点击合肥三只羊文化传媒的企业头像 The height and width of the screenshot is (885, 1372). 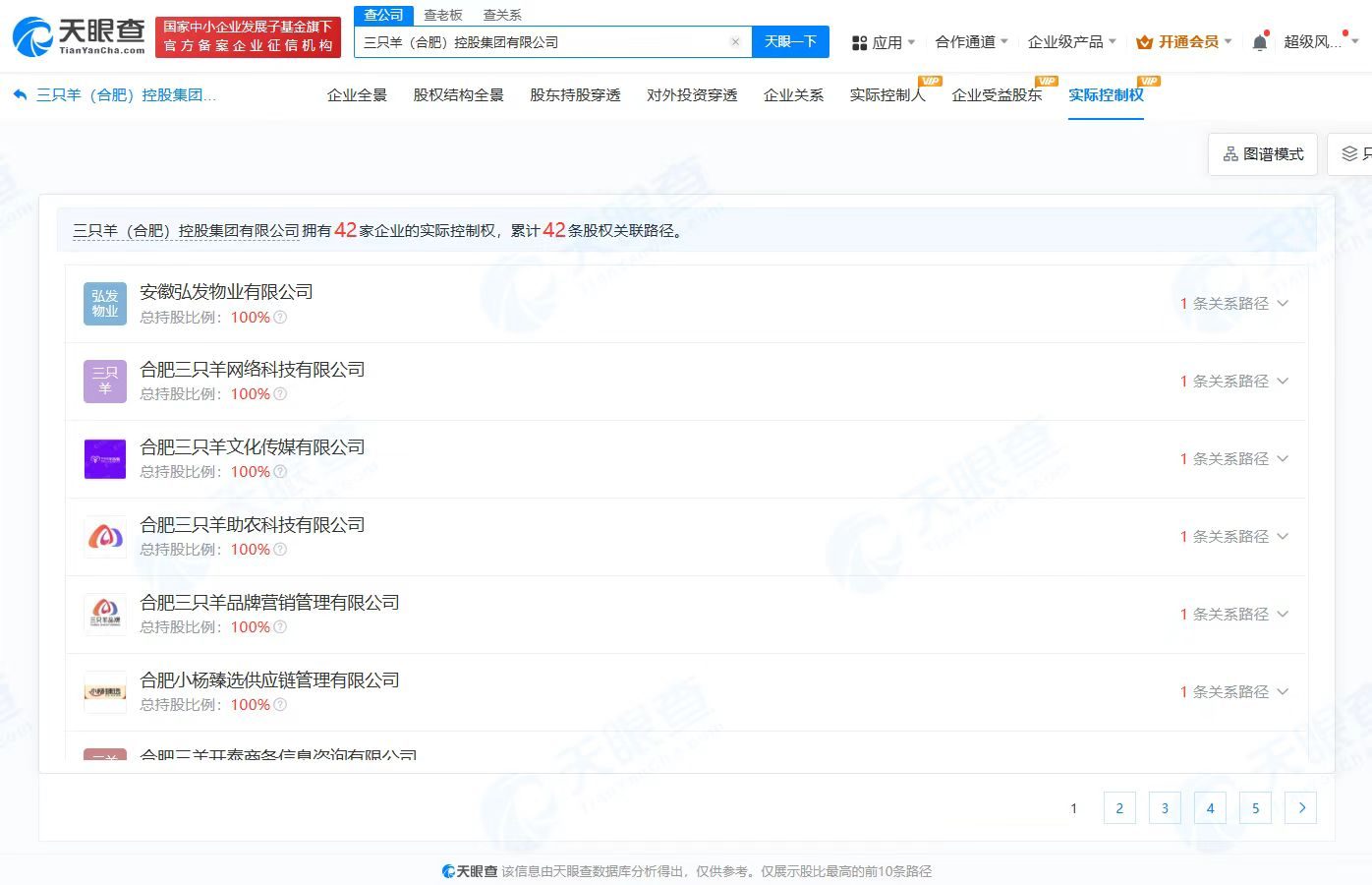coord(105,458)
